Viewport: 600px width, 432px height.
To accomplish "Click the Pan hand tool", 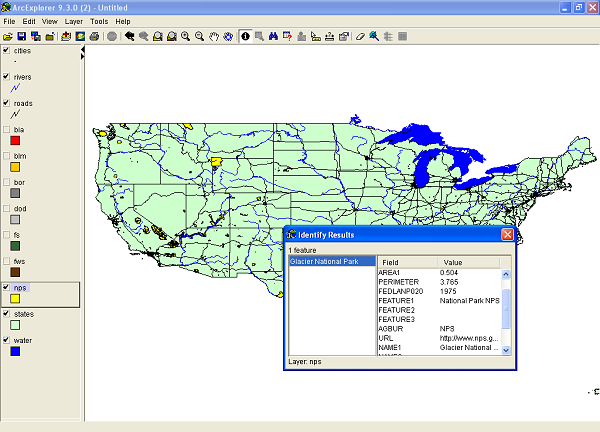I will [x=214, y=37].
